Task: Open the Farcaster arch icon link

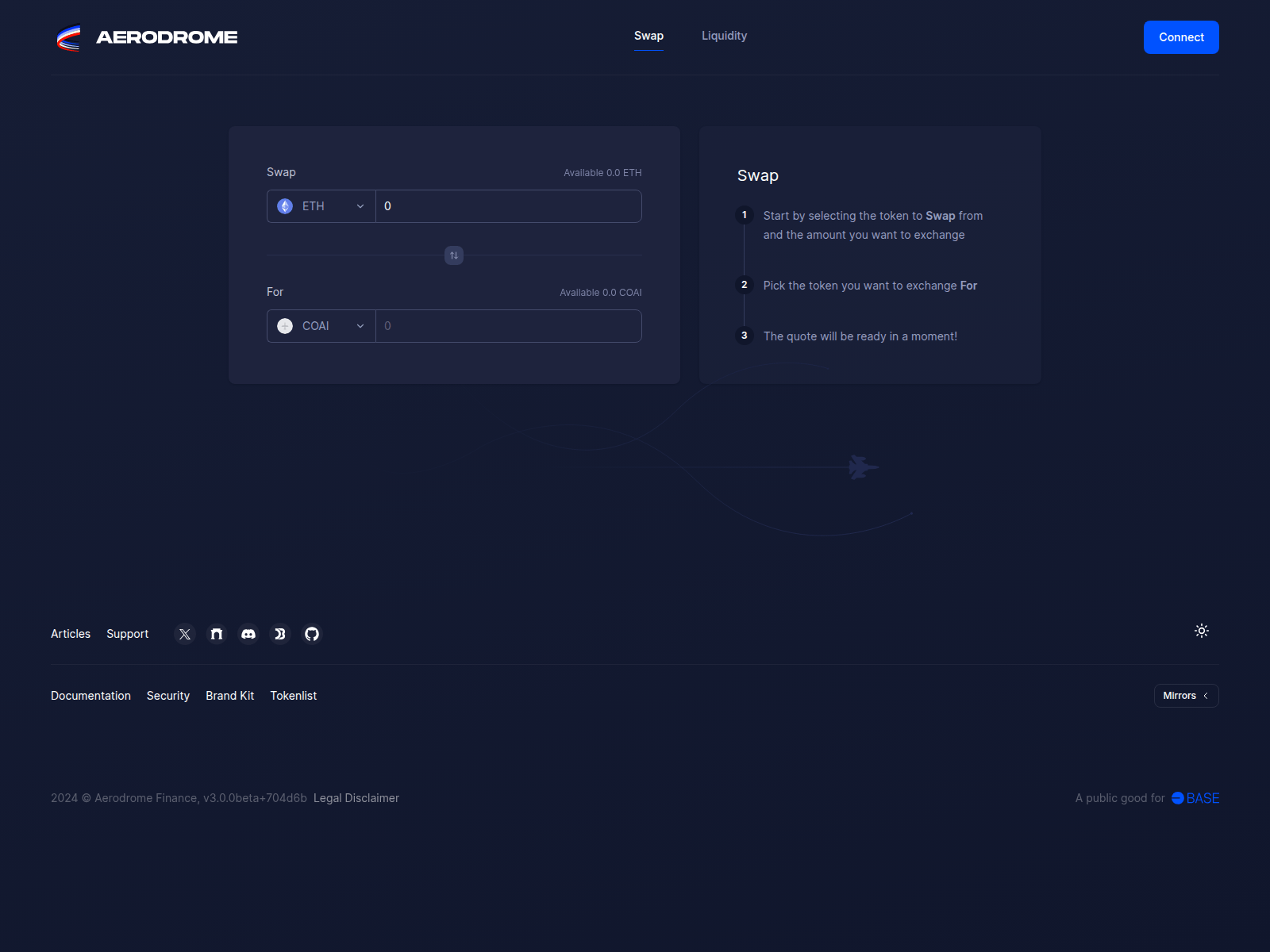Action: pyautogui.click(x=217, y=634)
